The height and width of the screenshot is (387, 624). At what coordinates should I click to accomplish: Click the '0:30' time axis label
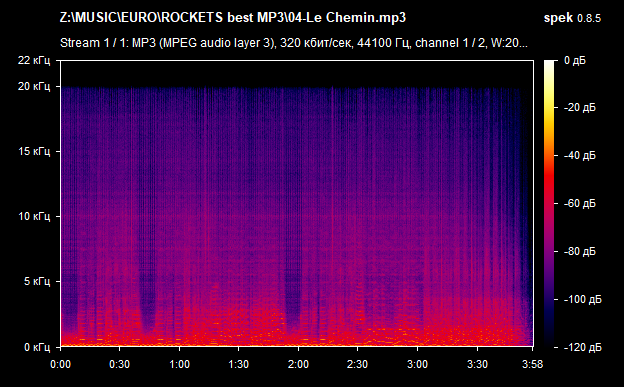(120, 364)
